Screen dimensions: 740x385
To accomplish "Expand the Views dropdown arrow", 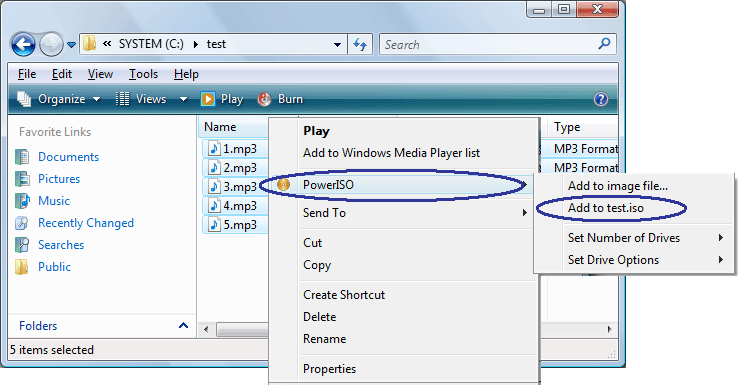I will pos(183,99).
